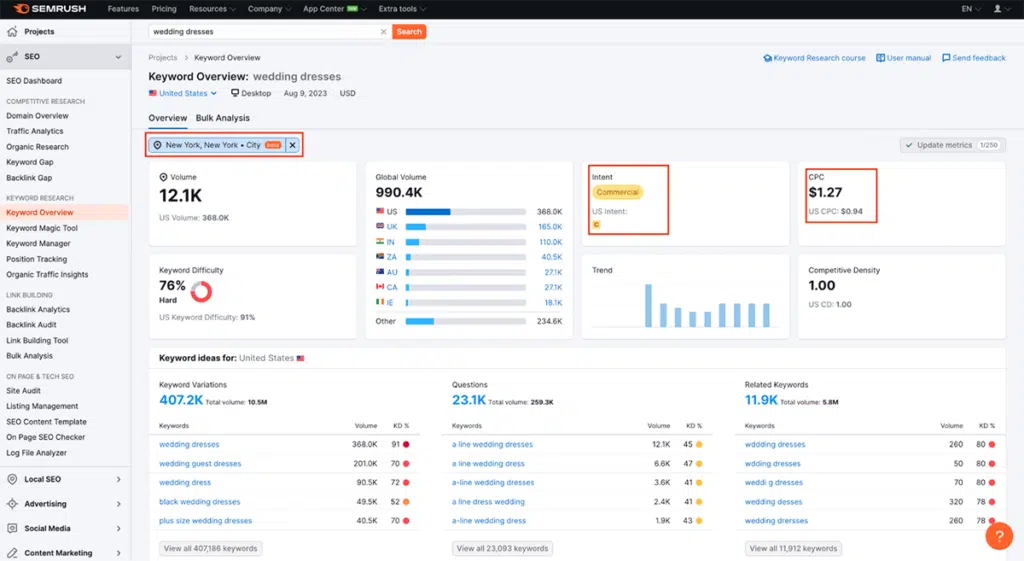This screenshot has width=1024, height=561.
Task: Click the 11.9K related keywords count
Action: [x=761, y=400]
